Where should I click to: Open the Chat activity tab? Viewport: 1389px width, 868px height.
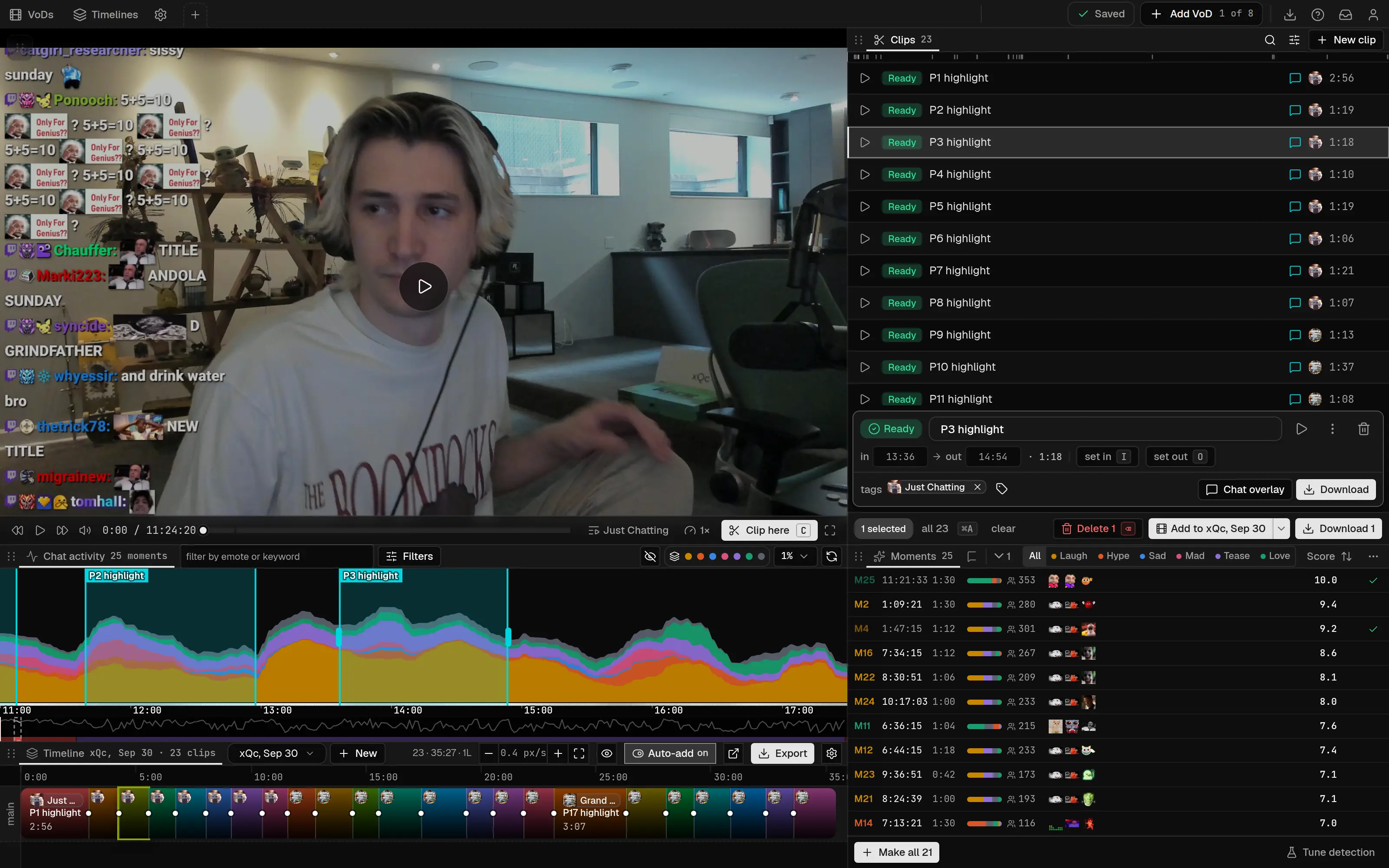(96, 556)
